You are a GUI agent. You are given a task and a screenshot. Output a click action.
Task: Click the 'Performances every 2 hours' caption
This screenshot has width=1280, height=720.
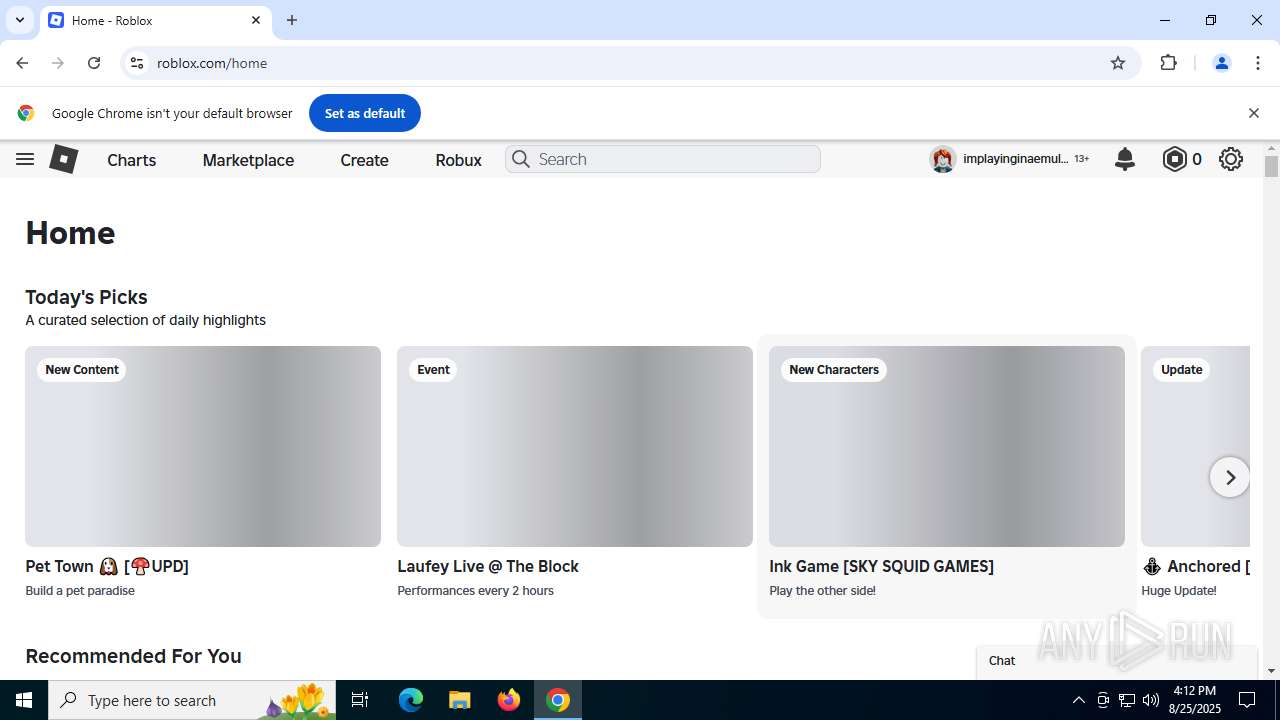[x=475, y=591]
